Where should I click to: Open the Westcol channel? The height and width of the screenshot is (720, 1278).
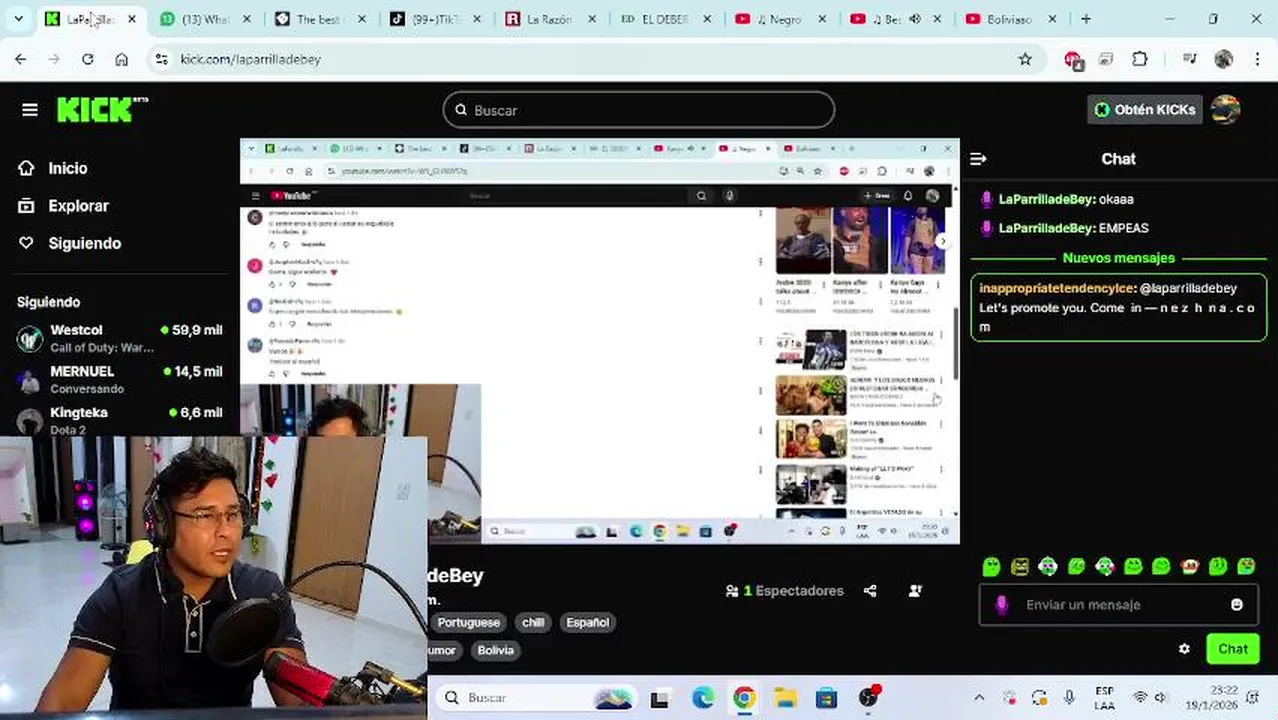(119, 338)
